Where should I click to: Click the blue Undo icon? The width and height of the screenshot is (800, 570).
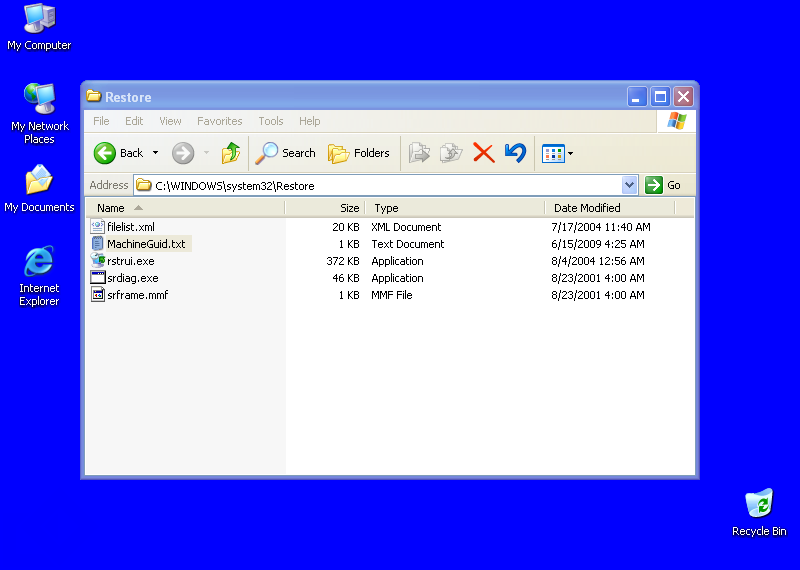pos(515,153)
